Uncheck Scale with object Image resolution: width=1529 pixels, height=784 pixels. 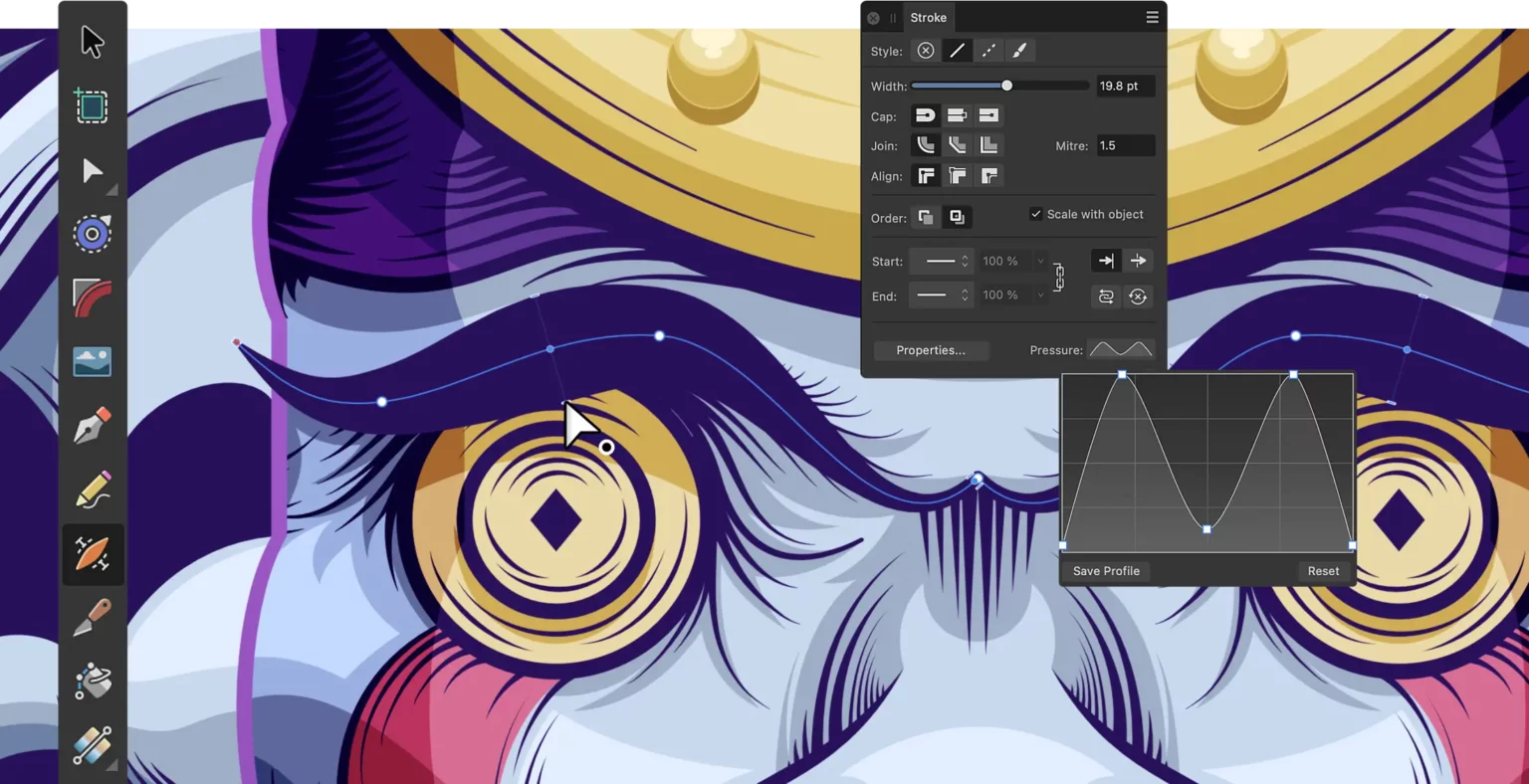coord(1036,214)
